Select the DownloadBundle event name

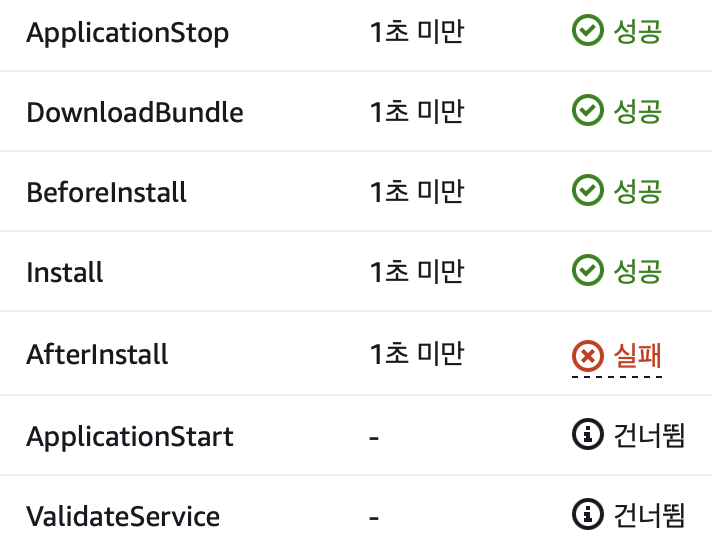pos(135,112)
